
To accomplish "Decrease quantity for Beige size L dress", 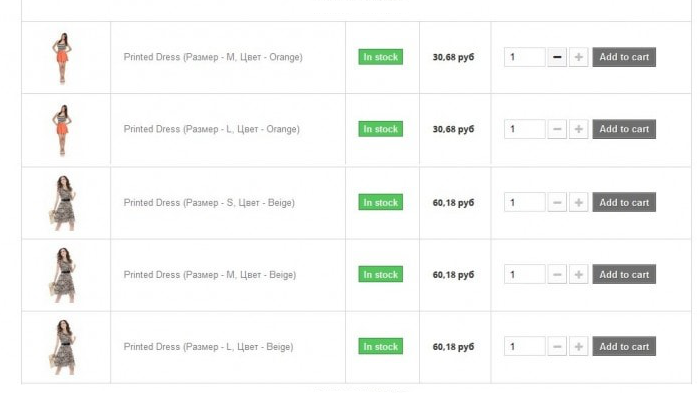I will (x=557, y=346).
